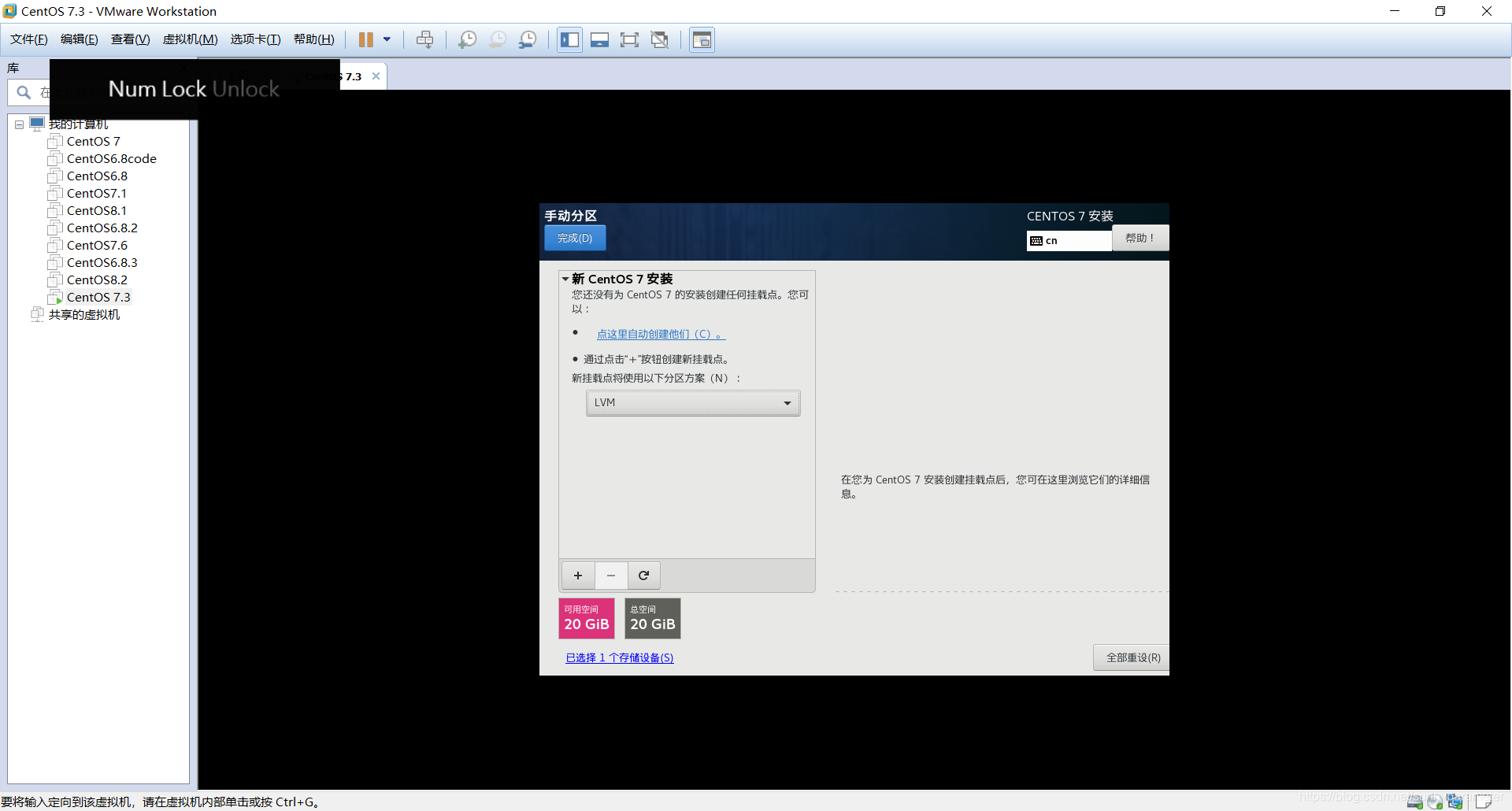Select CentOS6.8 virtual machine
This screenshot has height=811, width=1512.
[97, 176]
